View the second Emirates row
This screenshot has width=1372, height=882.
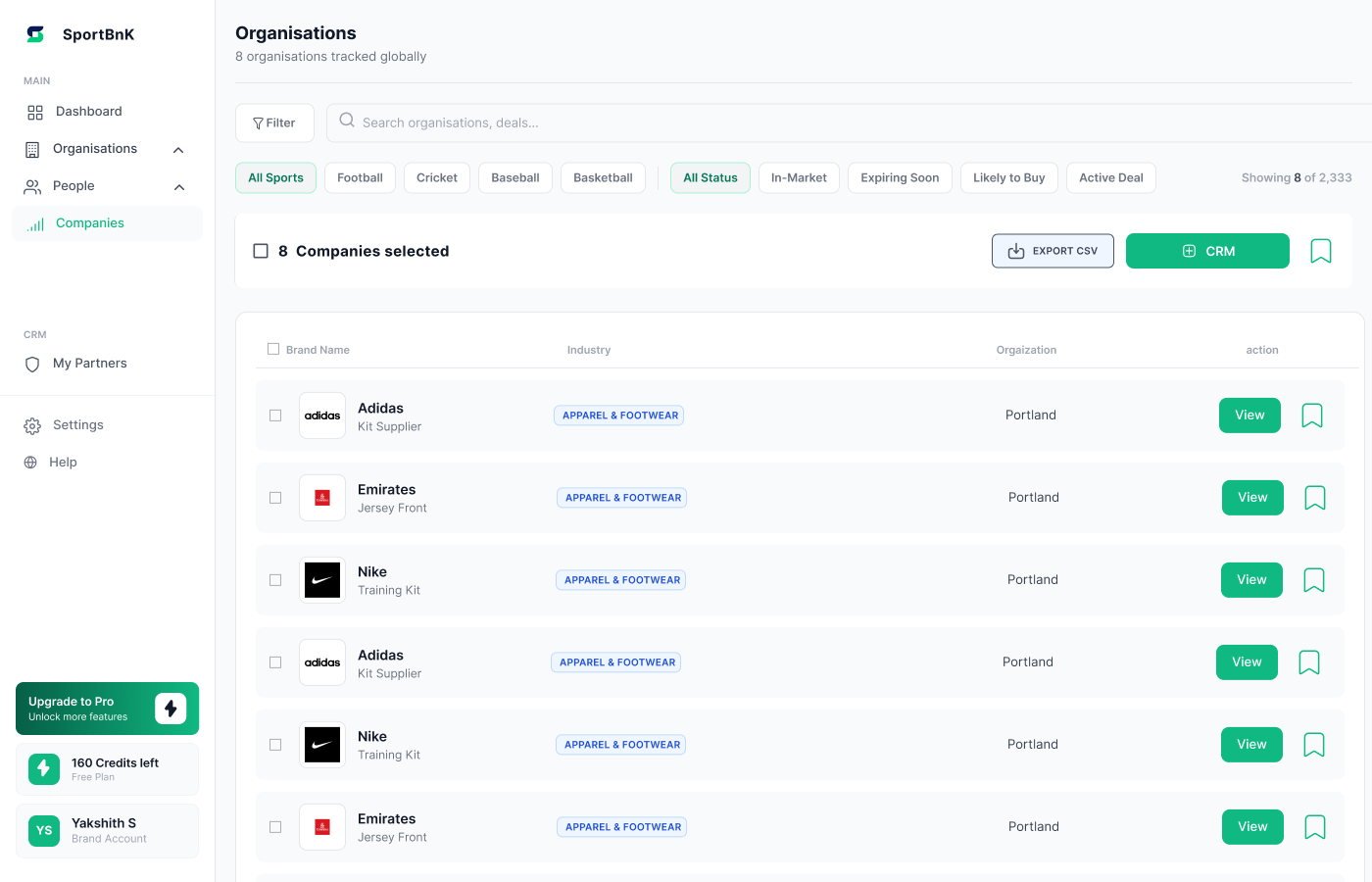coord(1252,827)
